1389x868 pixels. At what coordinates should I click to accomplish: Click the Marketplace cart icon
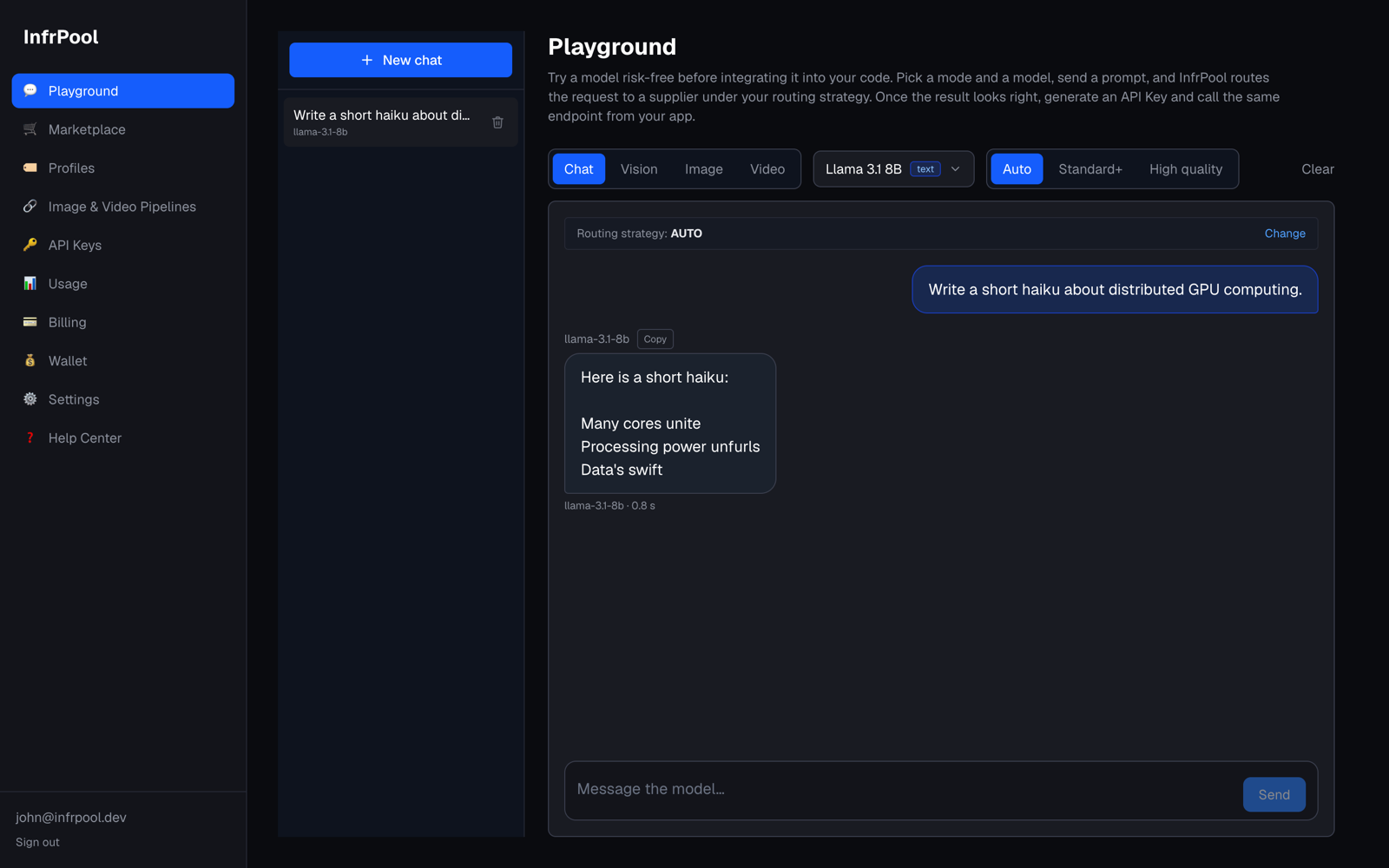(x=30, y=129)
